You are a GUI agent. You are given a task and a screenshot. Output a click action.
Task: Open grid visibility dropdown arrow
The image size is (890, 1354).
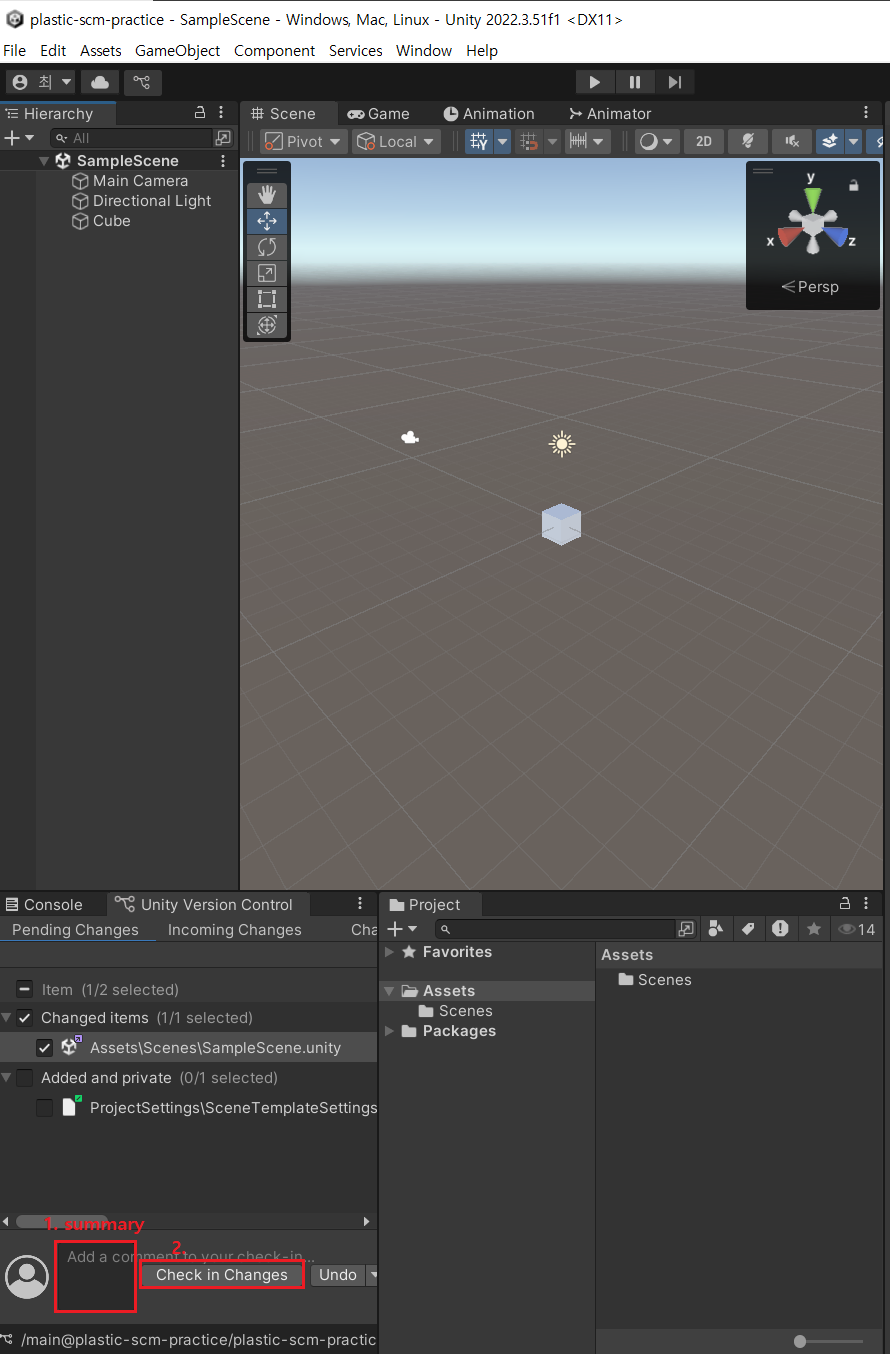(x=503, y=141)
